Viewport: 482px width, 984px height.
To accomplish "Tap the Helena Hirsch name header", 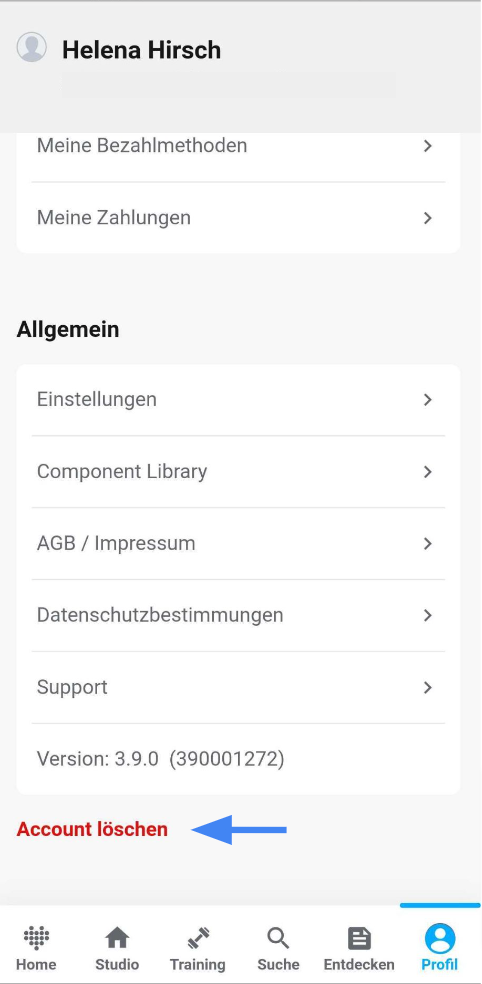I will (x=141, y=50).
